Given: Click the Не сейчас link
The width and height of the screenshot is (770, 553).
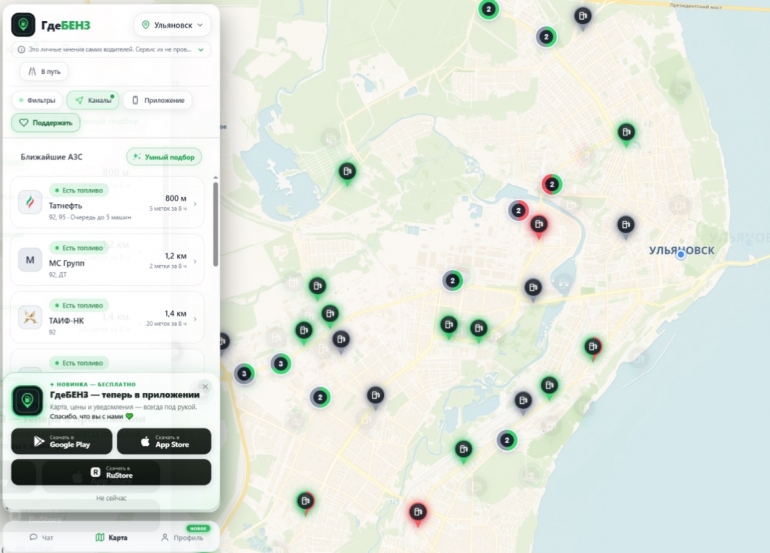Looking at the screenshot, I should point(111,498).
